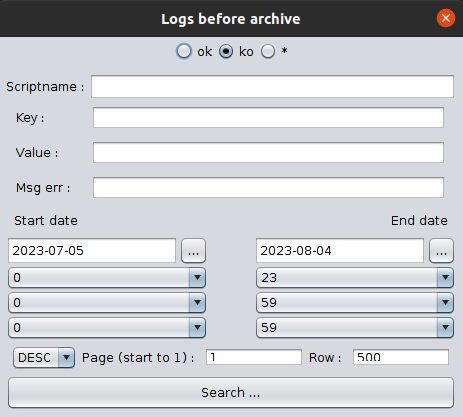Viewport: 463px width, 417px height.
Task: Click the Search ... button
Action: coord(231,393)
